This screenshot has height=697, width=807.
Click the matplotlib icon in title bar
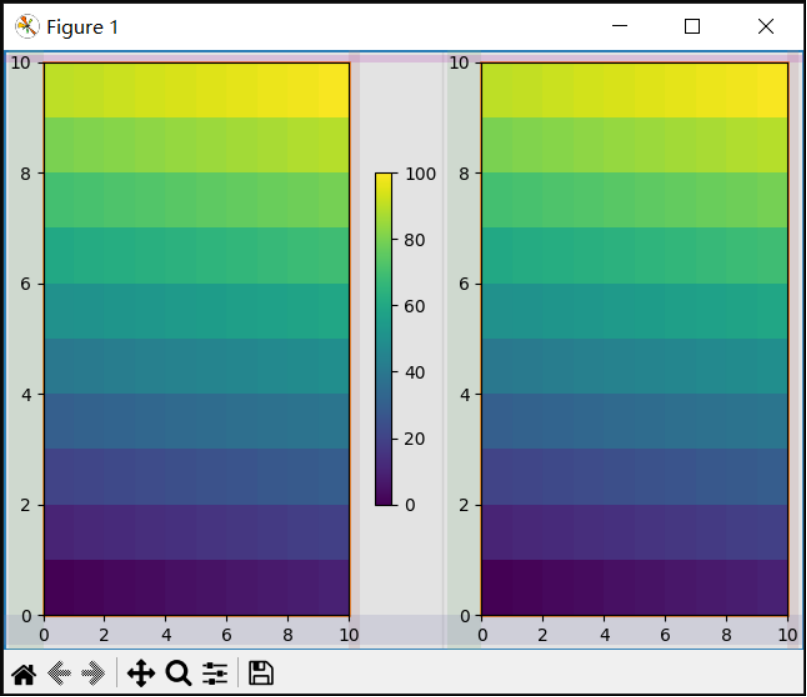tap(27, 26)
